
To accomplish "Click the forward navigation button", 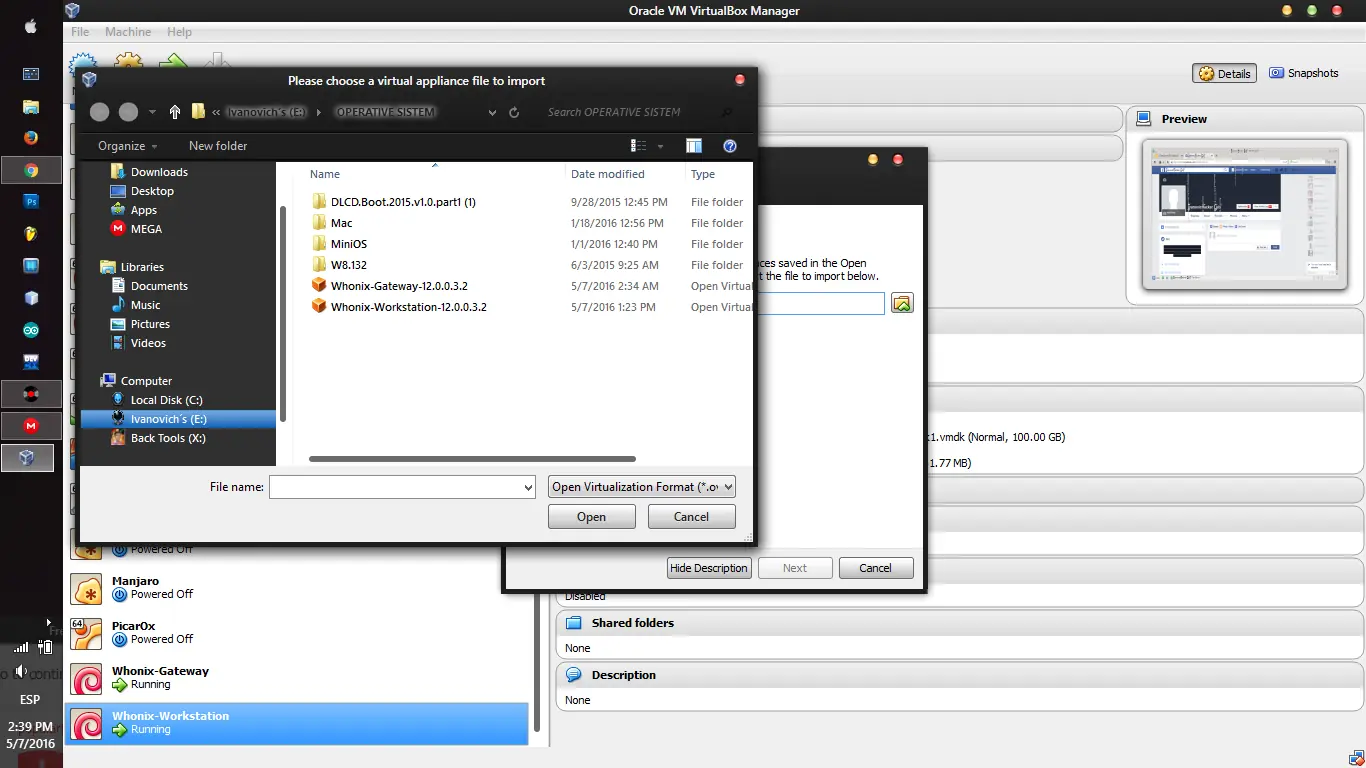I will (x=128, y=112).
